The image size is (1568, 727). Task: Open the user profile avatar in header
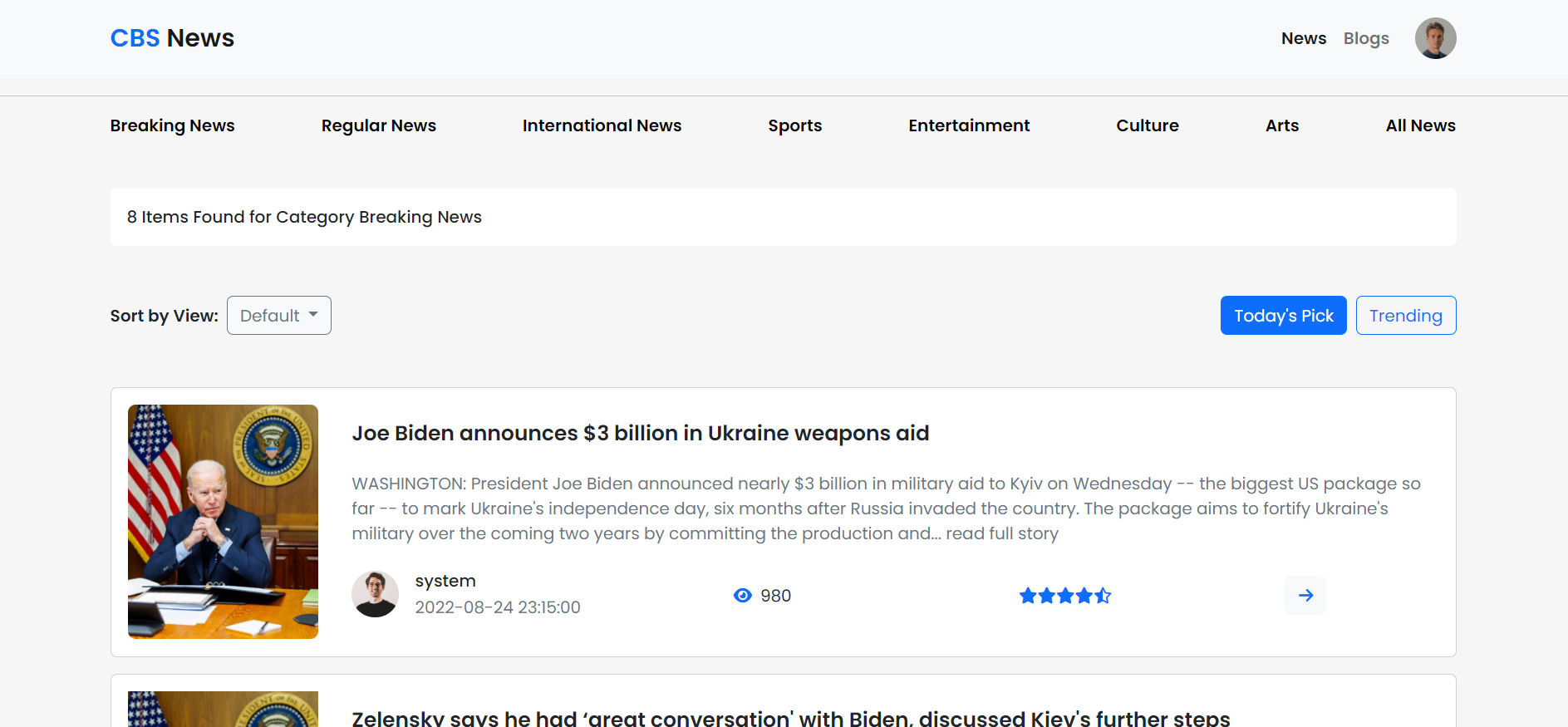pos(1435,38)
